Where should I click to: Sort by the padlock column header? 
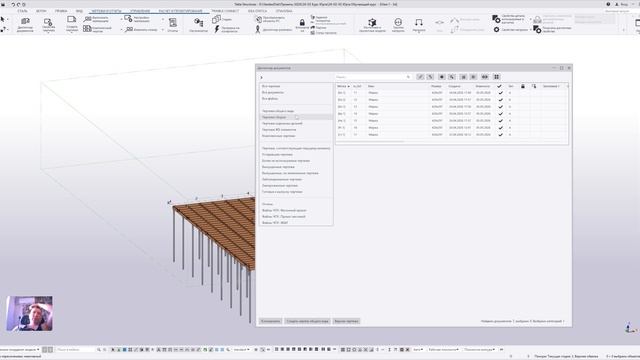pyautogui.click(x=522, y=86)
